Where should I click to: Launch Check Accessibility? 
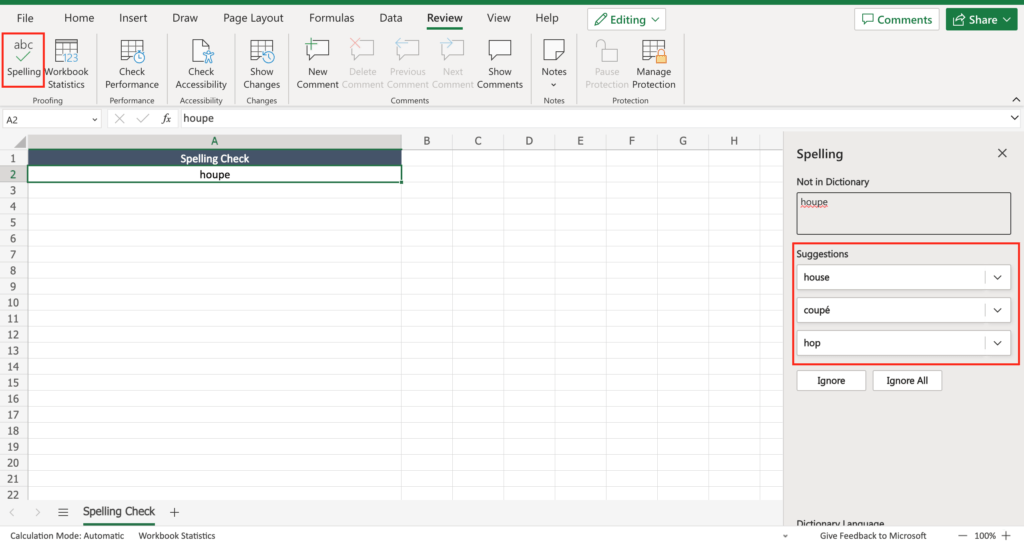pyautogui.click(x=201, y=64)
